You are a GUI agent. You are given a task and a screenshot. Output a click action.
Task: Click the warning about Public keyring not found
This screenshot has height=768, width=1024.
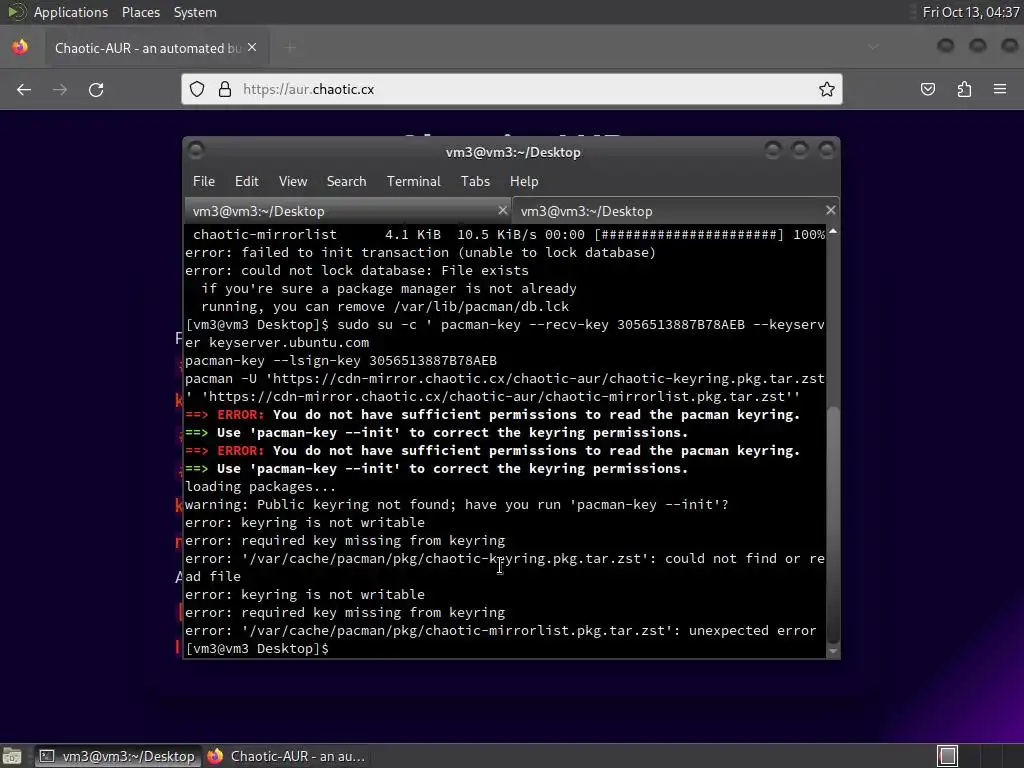click(456, 505)
